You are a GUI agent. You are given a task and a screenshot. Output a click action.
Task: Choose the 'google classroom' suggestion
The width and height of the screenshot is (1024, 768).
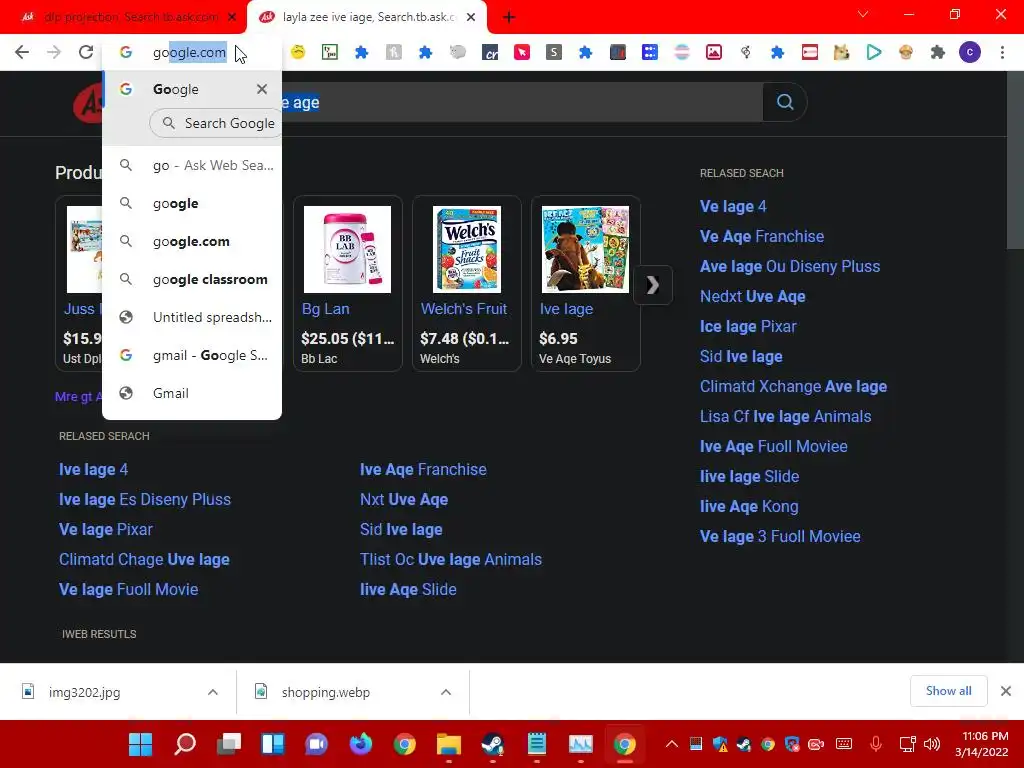click(192, 280)
